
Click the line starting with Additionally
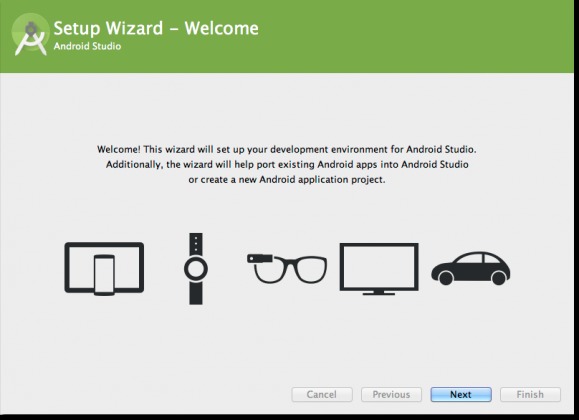pyautogui.click(x=287, y=164)
